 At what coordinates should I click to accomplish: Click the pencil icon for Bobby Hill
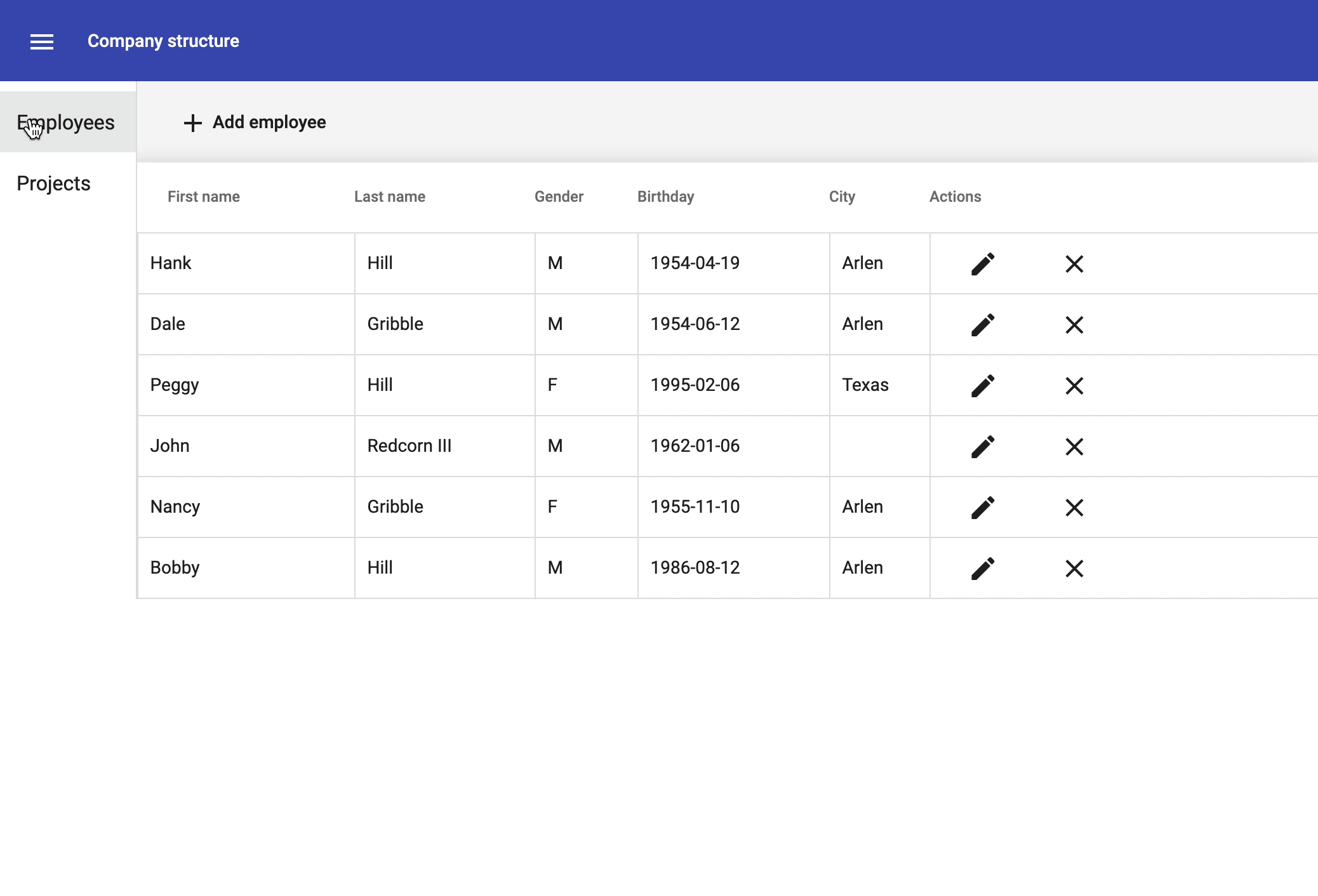(x=982, y=569)
